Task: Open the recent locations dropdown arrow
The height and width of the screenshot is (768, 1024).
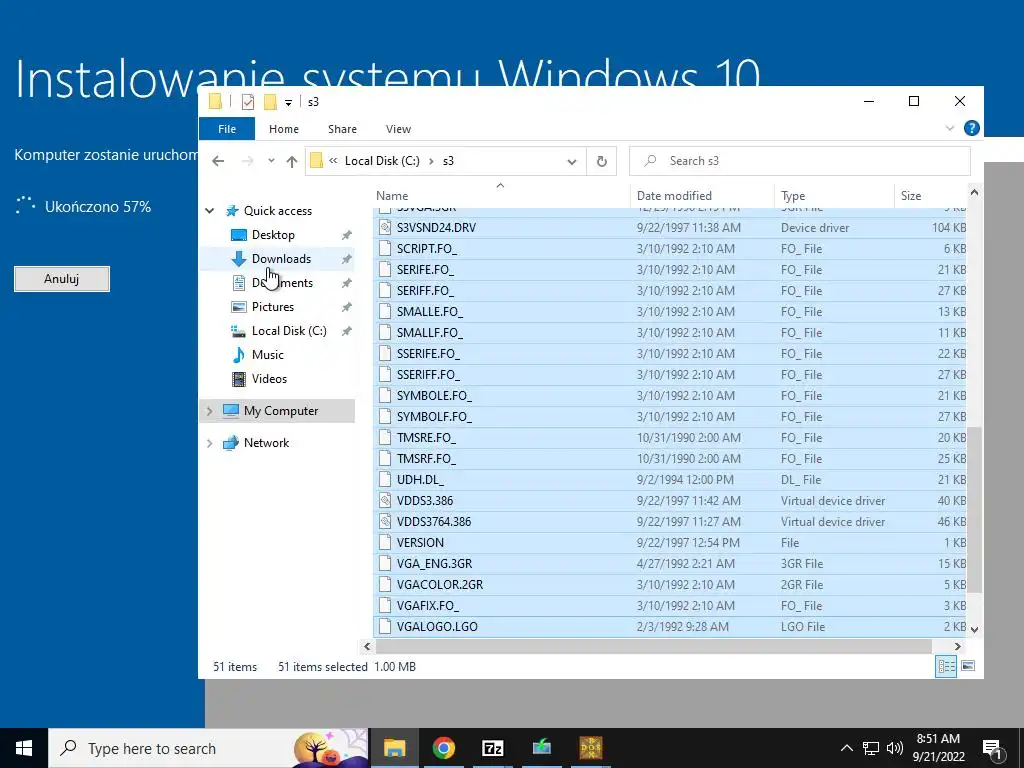Action: point(271,161)
